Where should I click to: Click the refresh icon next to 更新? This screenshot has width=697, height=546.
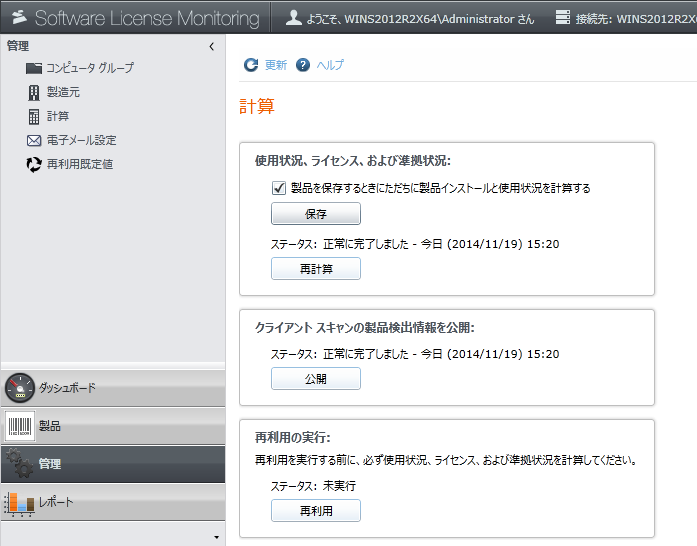(251, 65)
